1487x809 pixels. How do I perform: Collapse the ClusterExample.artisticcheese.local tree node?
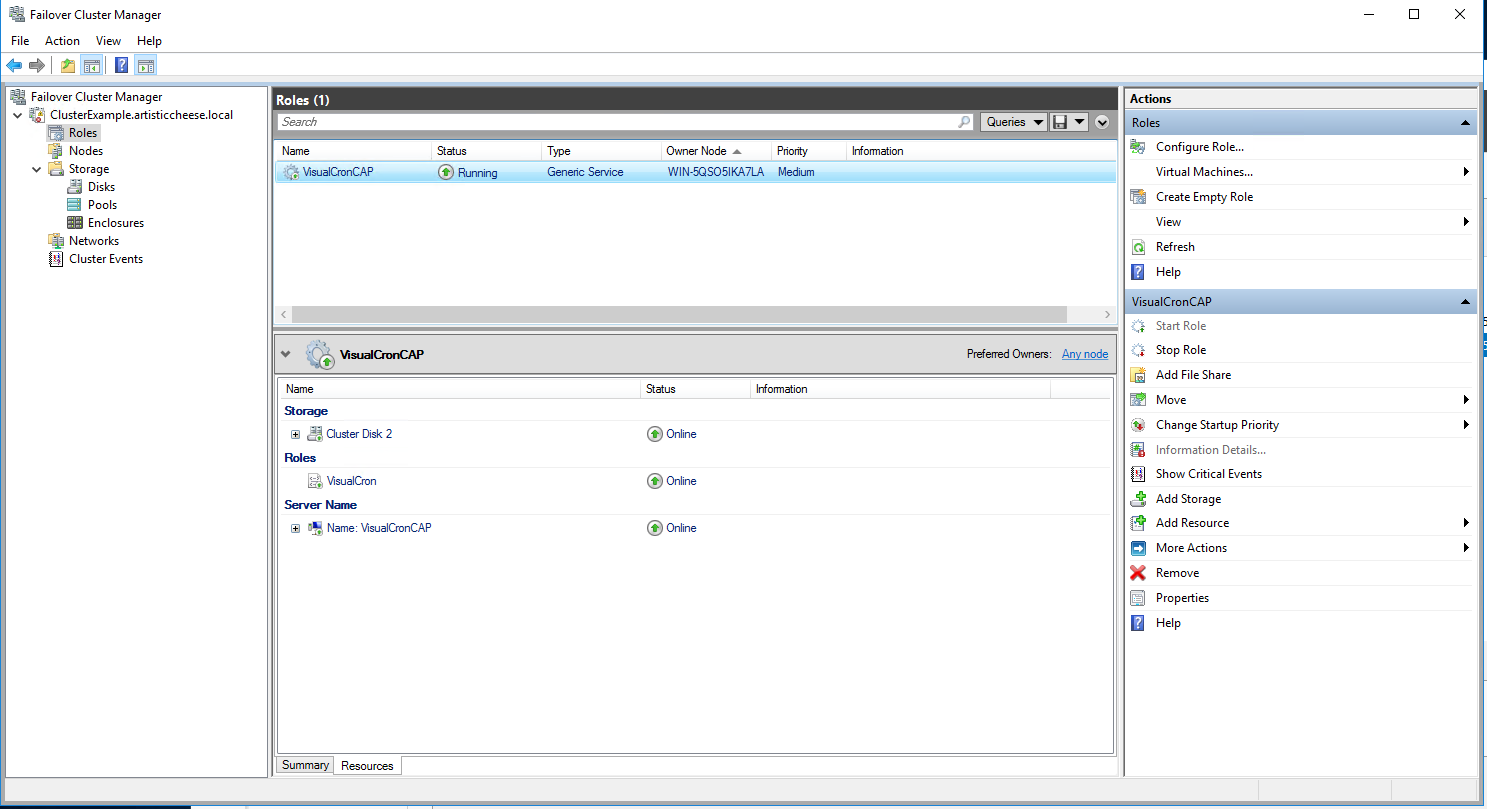click(x=17, y=115)
